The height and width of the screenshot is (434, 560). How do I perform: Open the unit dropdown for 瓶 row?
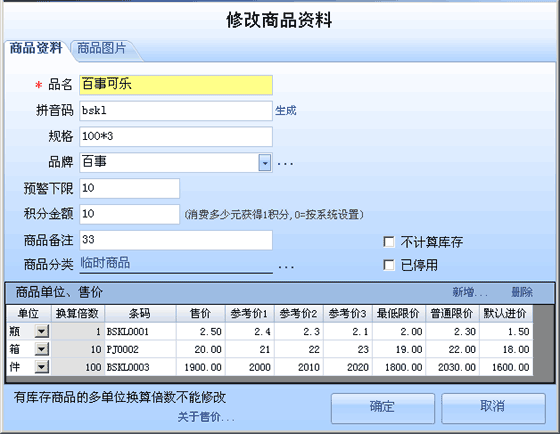(42, 331)
